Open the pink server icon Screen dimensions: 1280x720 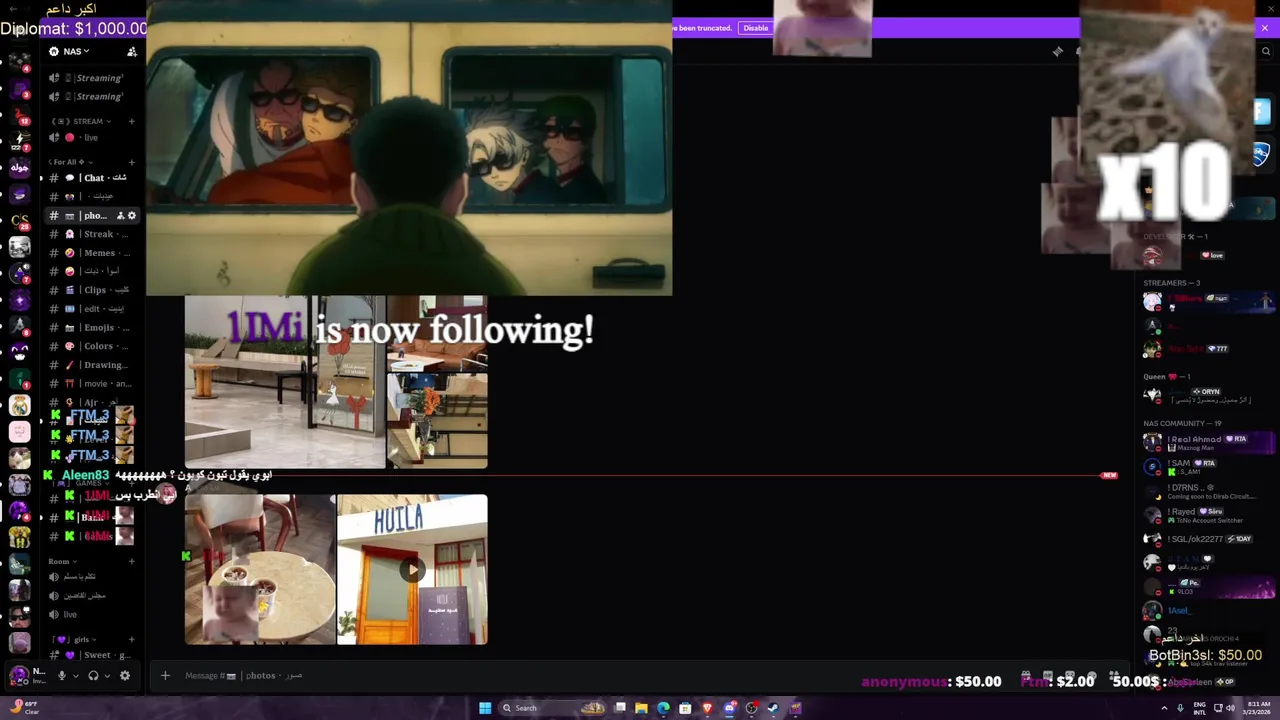point(19,431)
